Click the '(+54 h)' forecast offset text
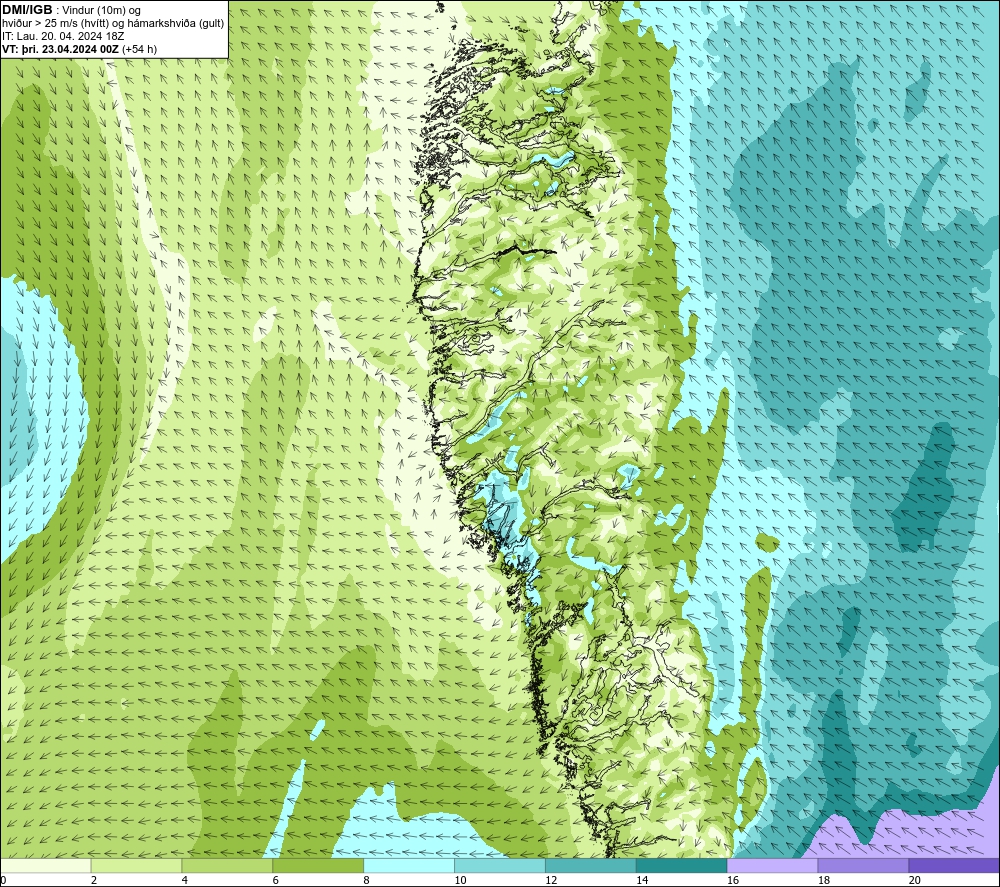Screen dimensions: 1000x887 pos(139,49)
